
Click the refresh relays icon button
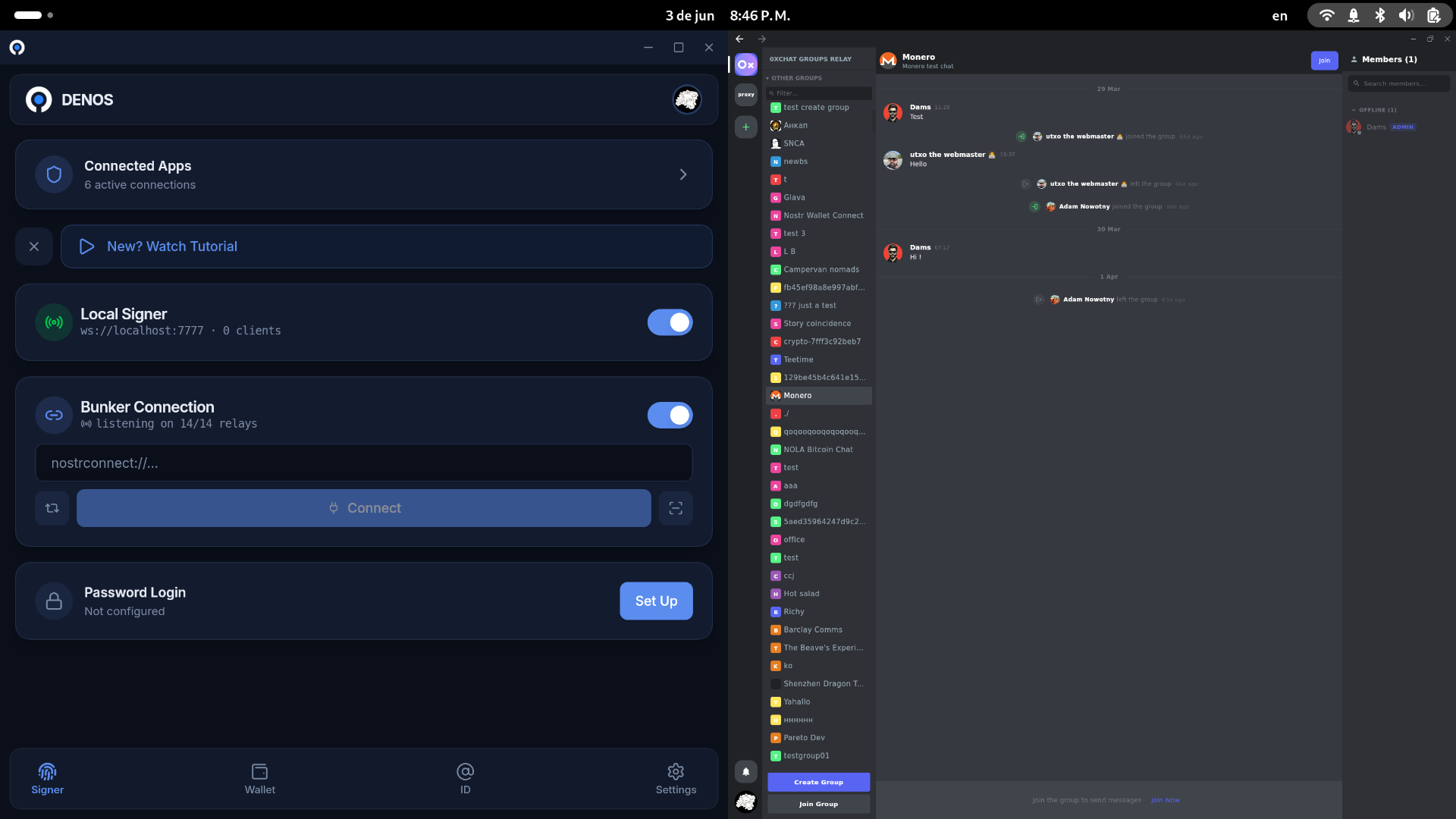pyautogui.click(x=52, y=508)
